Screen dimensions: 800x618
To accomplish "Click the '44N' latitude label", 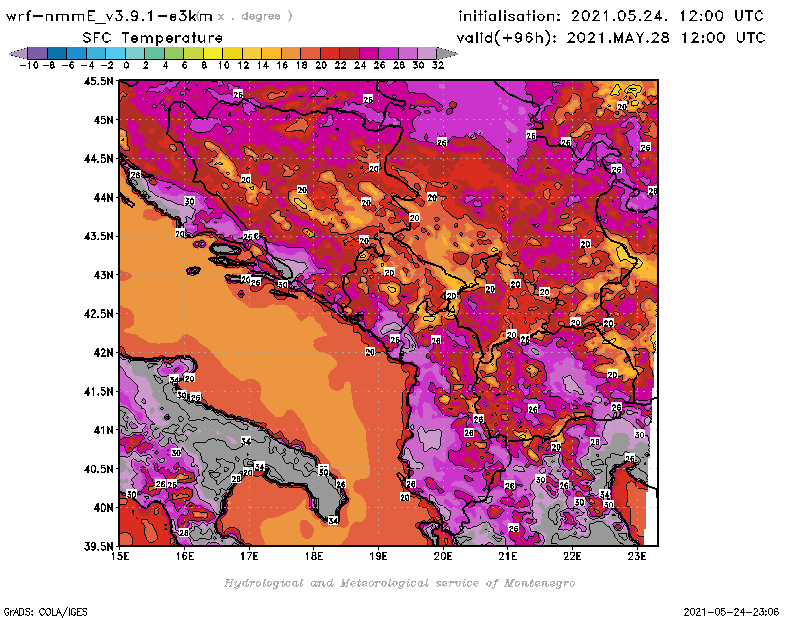I will [103, 197].
